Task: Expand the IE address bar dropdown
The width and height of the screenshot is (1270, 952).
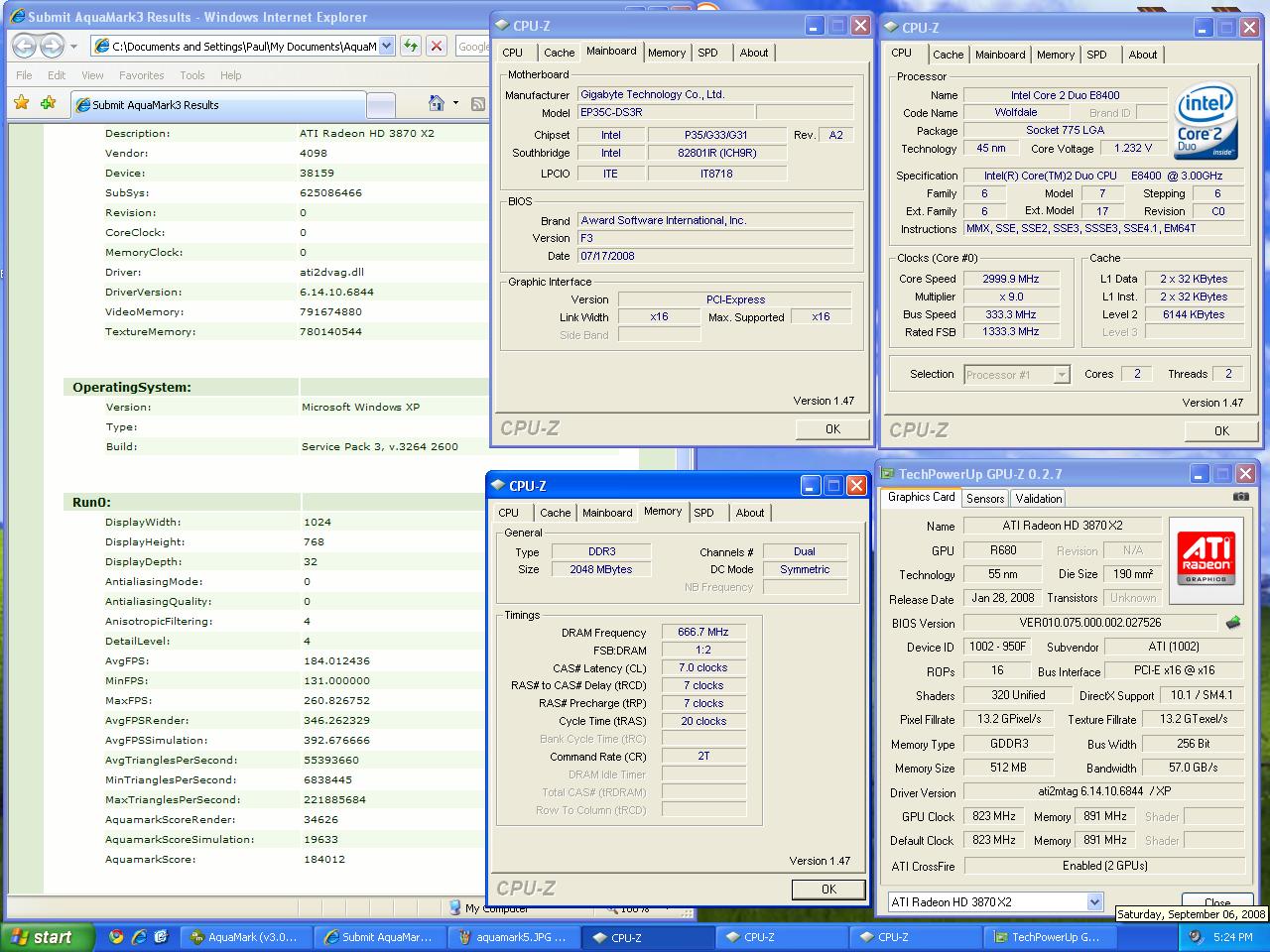Action: 386,46
